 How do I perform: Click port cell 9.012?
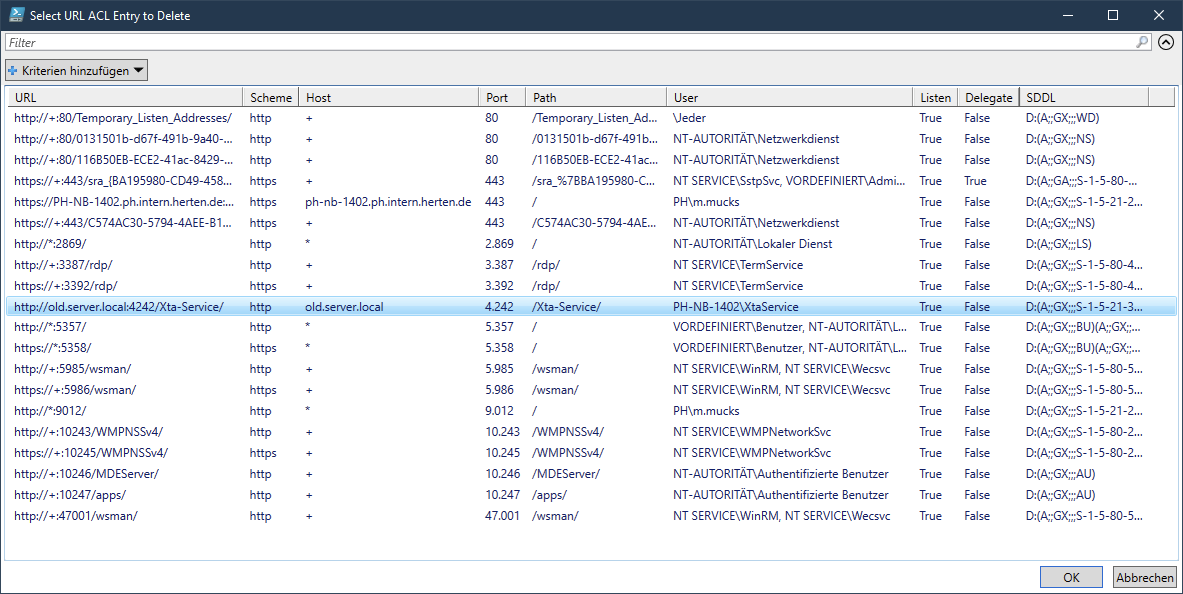pos(499,411)
